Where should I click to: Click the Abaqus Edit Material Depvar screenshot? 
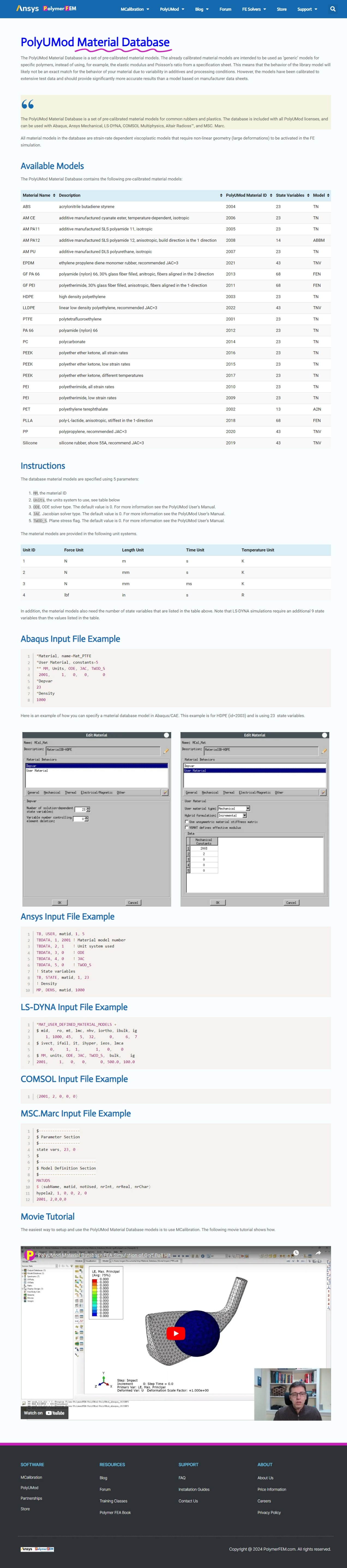pyautogui.click(x=97, y=819)
